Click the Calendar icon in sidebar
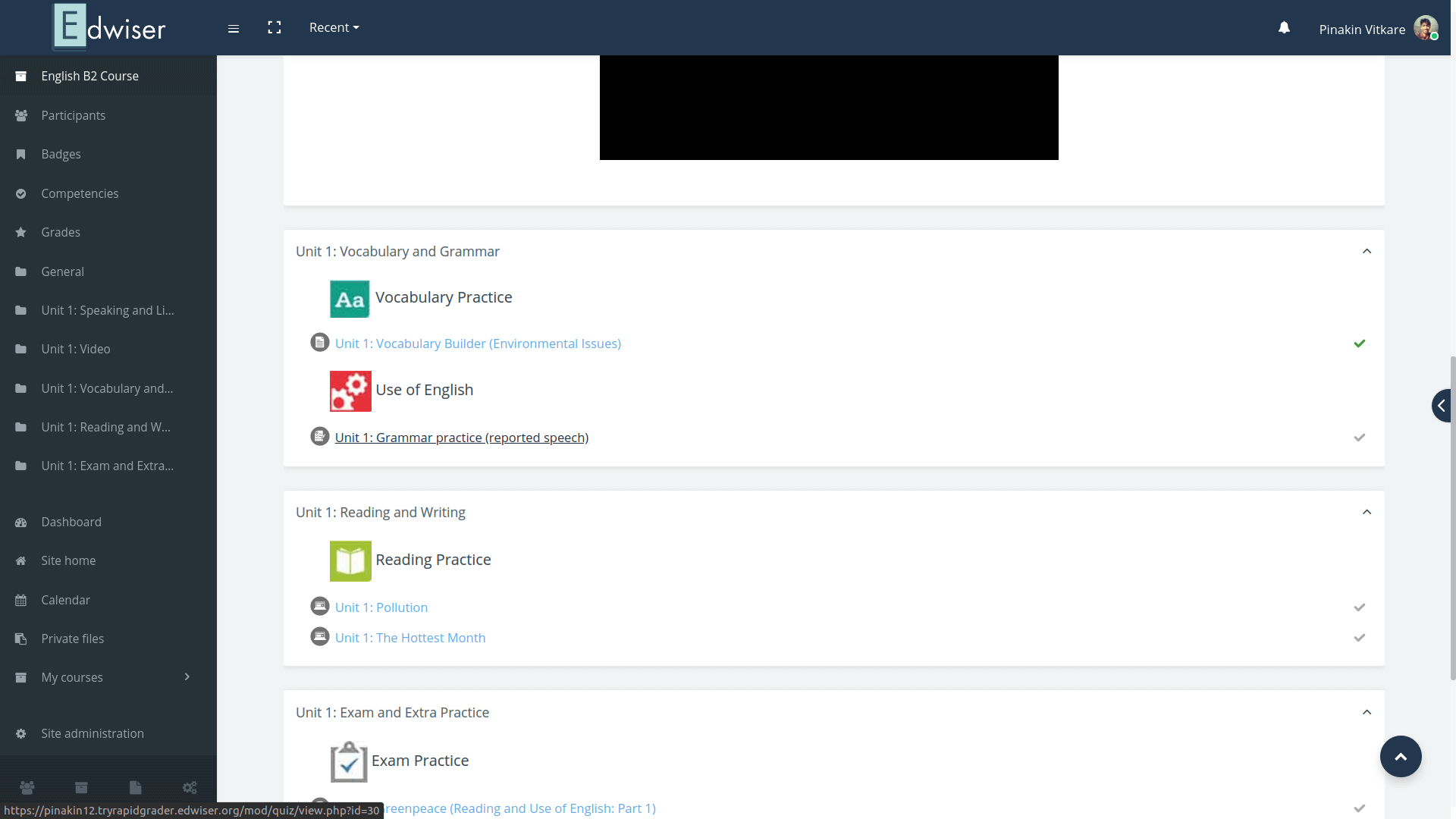This screenshot has height=819, width=1456. point(21,600)
